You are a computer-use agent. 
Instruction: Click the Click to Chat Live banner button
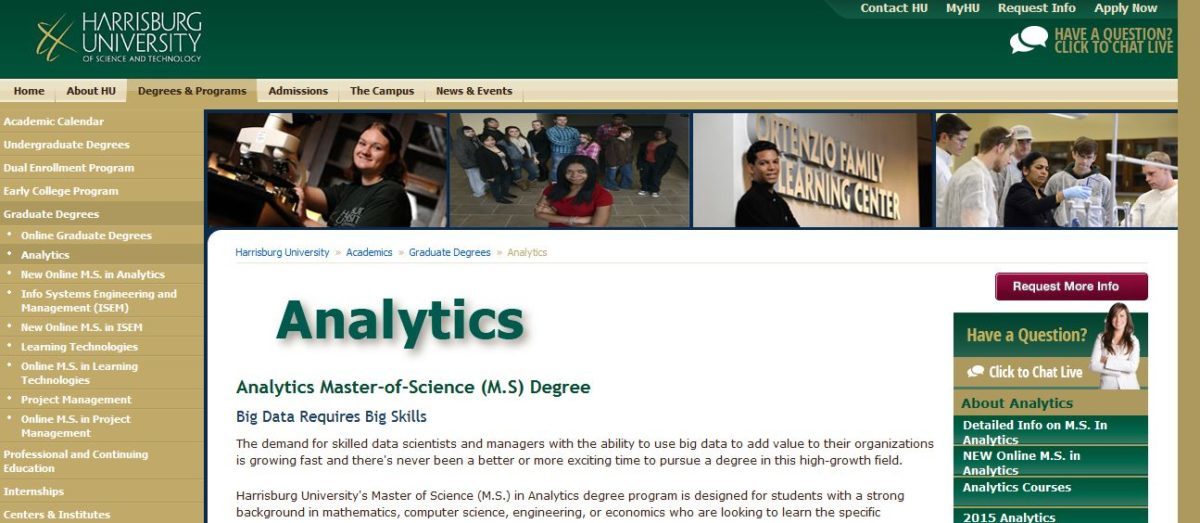tap(1025, 372)
